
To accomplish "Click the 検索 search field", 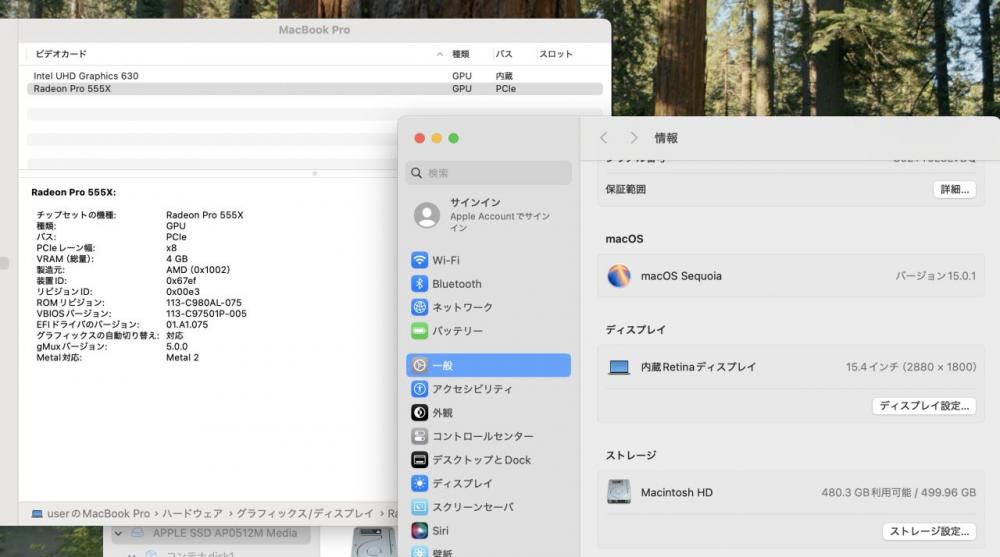I will tap(489, 173).
